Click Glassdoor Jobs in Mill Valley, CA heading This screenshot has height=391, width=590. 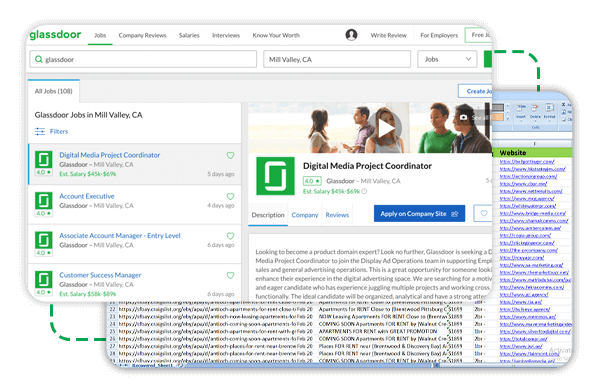pyautogui.click(x=88, y=115)
